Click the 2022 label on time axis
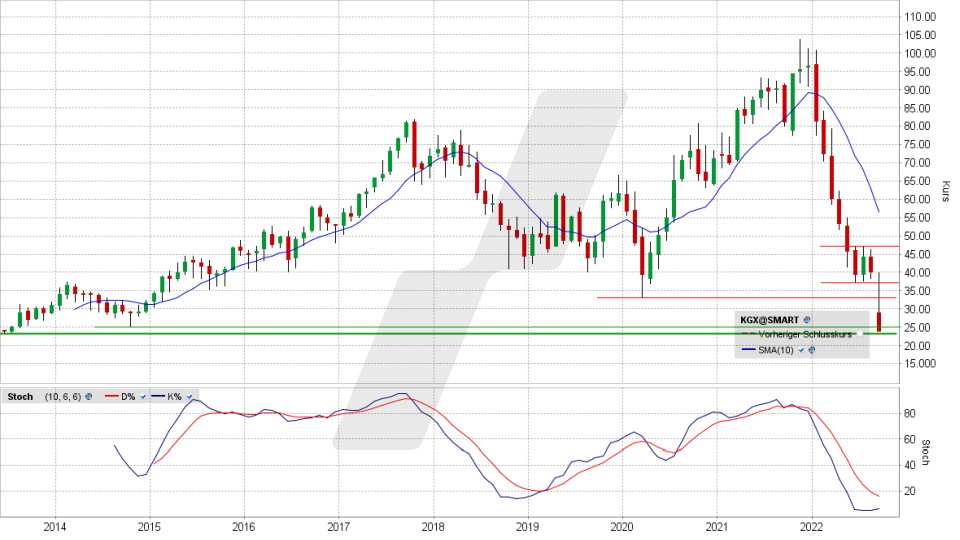Image resolution: width=960 pixels, height=540 pixels. click(x=812, y=527)
